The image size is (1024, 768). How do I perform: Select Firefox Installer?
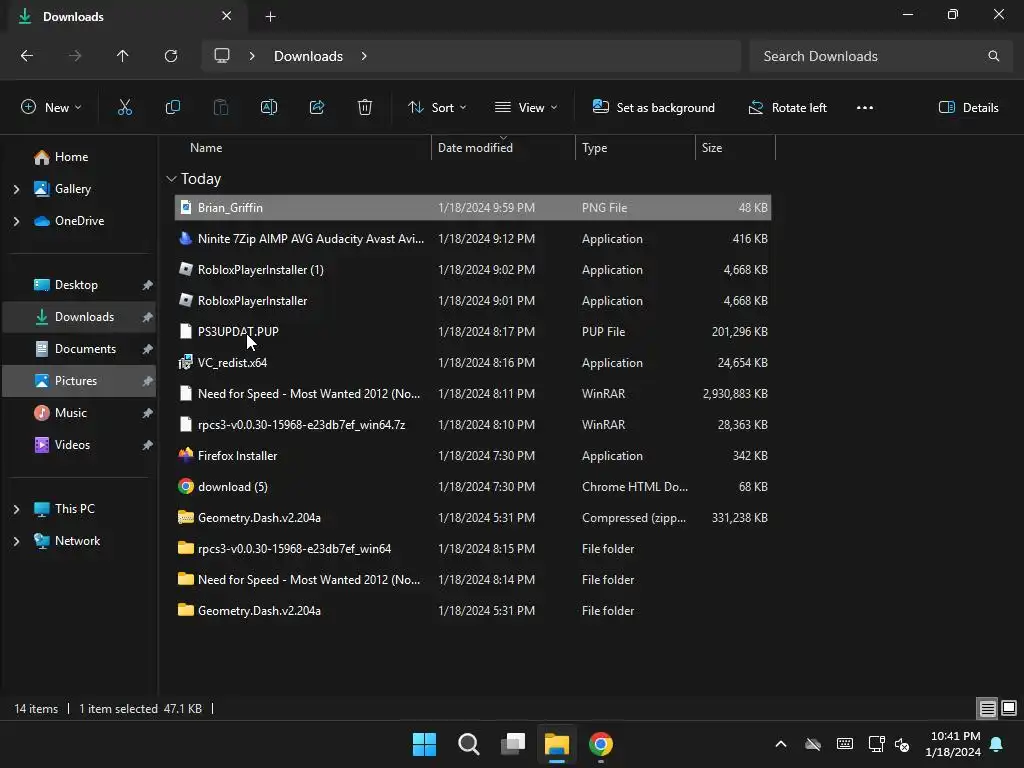pos(473,456)
